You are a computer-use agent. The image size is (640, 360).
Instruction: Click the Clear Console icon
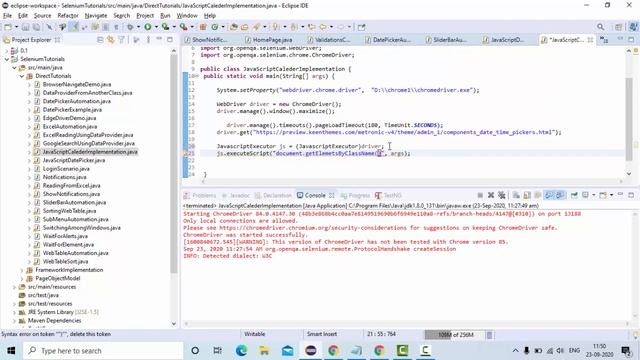coord(516,195)
